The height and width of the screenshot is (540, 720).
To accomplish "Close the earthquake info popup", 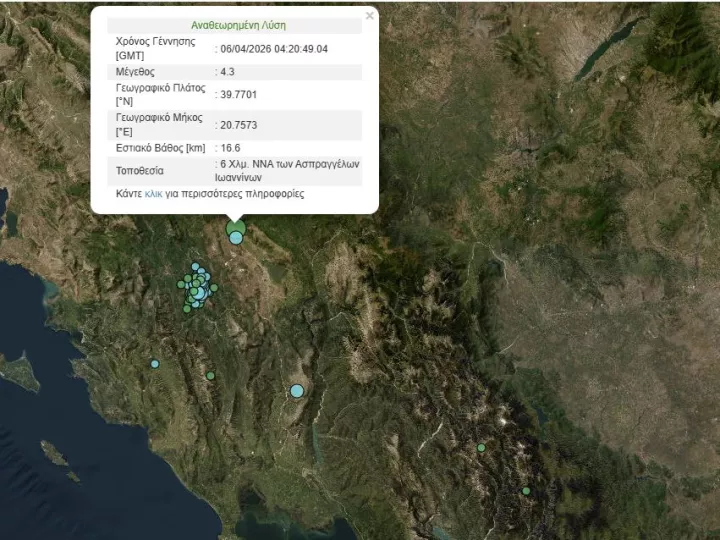I will pyautogui.click(x=369, y=16).
